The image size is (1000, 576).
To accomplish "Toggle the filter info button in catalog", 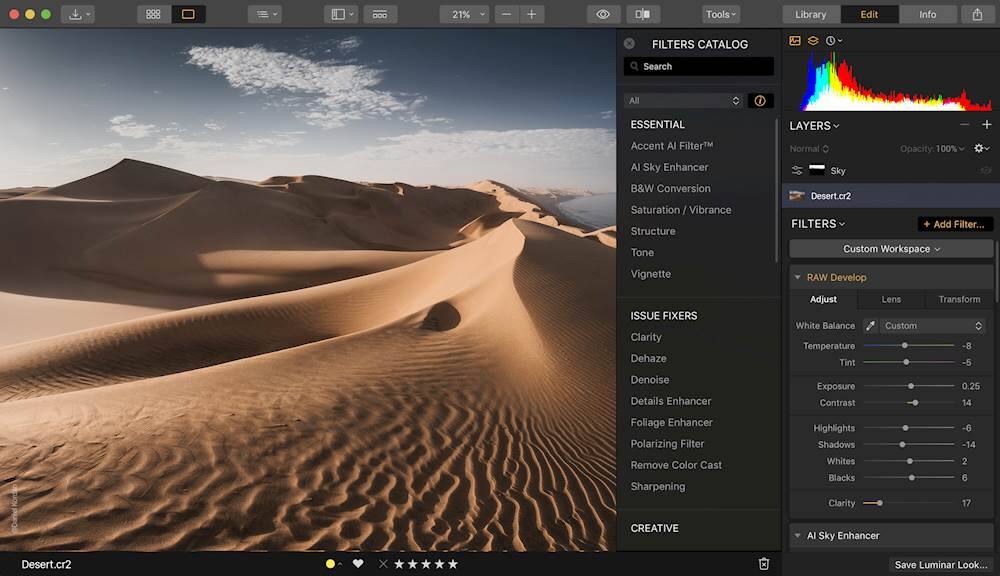I will (x=760, y=101).
